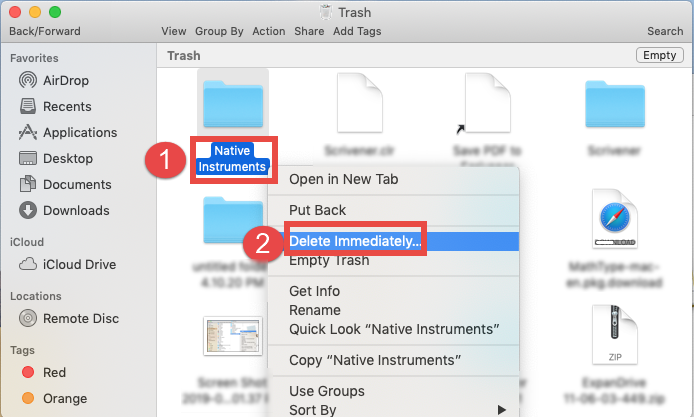Click the Back/Forward toolbar control
This screenshot has height=417, width=694.
(45, 31)
